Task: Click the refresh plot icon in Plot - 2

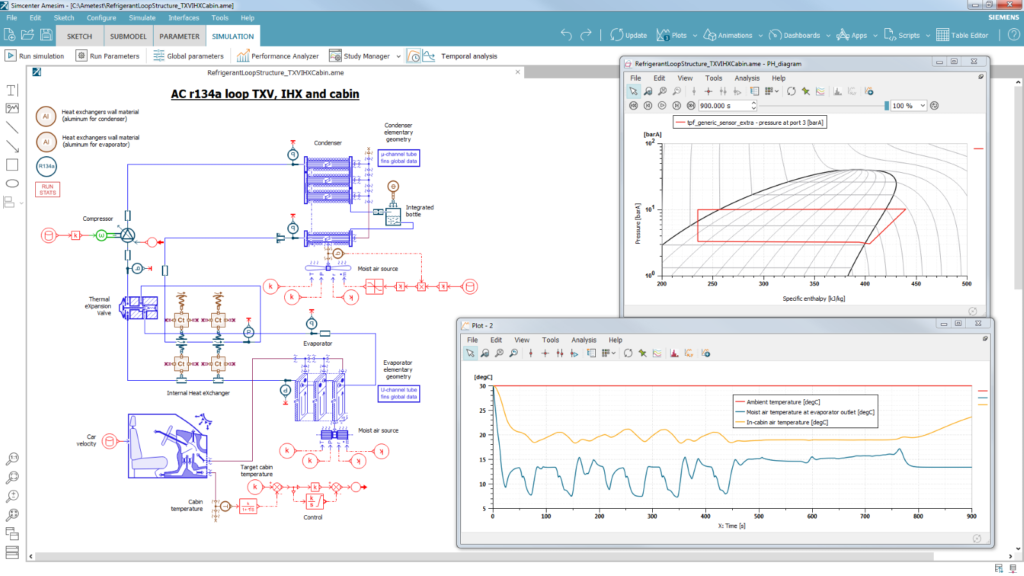Action: tap(629, 353)
